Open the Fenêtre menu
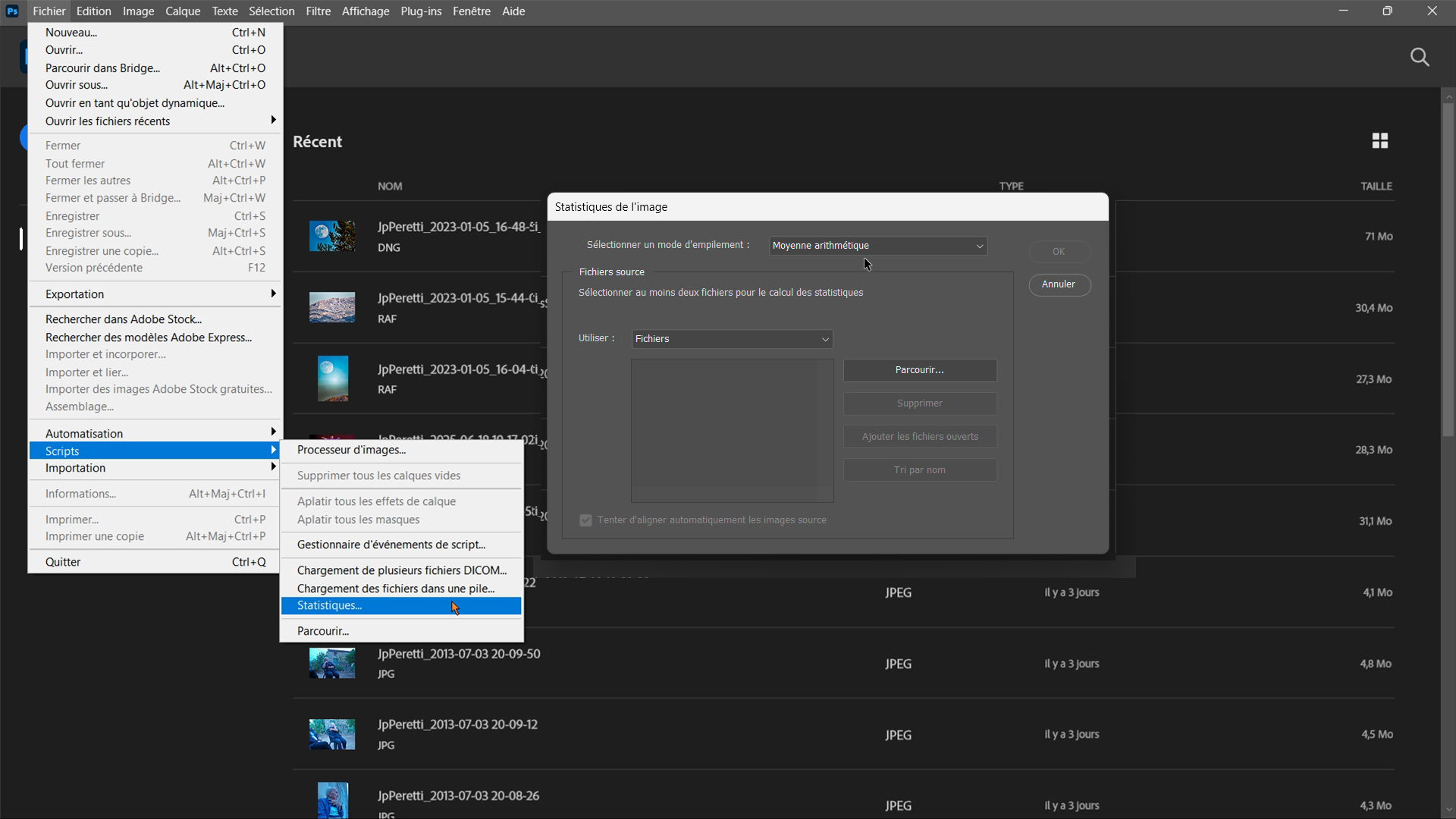This screenshot has height=819, width=1456. coord(472,11)
